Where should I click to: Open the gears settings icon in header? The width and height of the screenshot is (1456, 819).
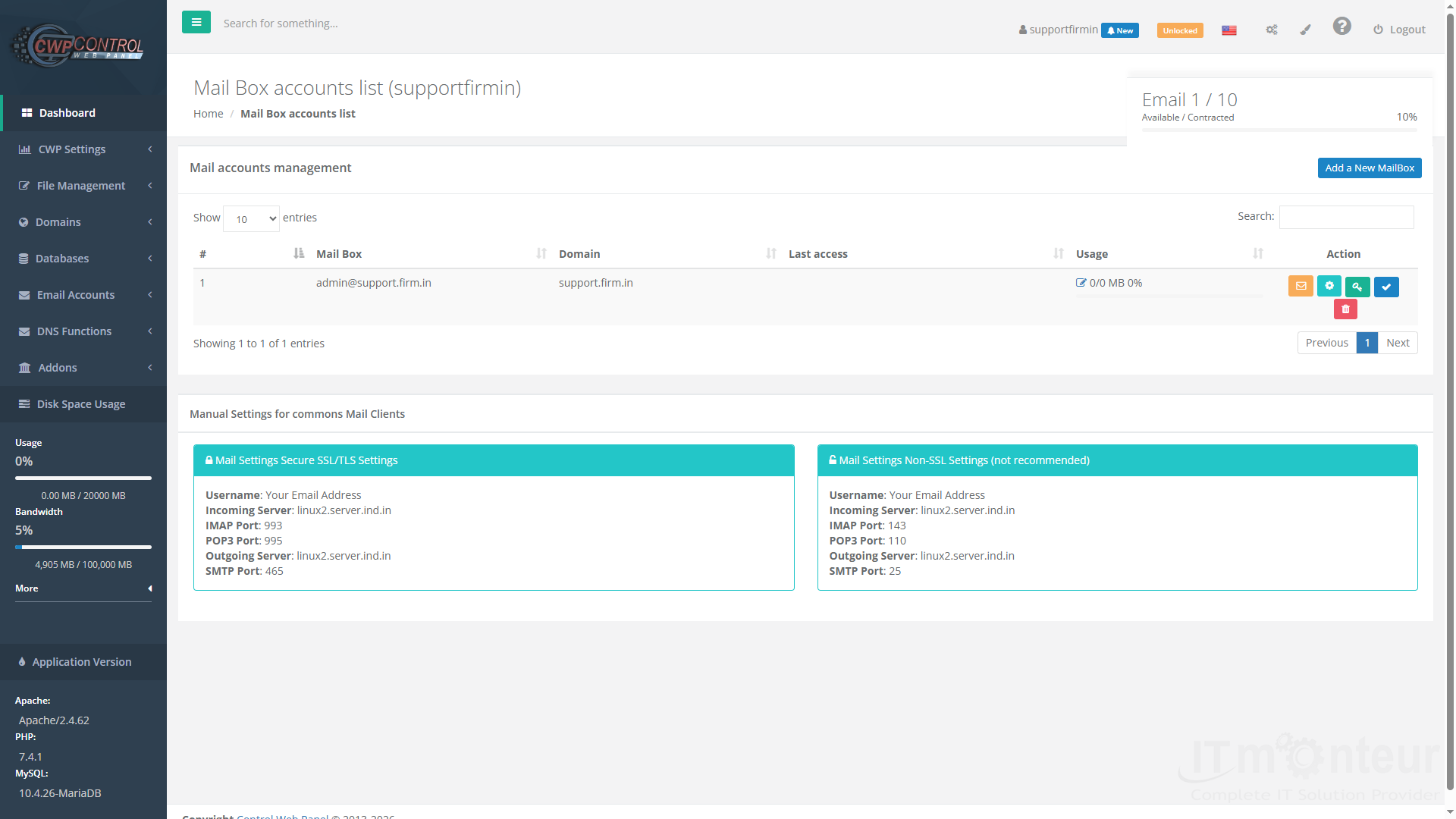pos(1272,30)
